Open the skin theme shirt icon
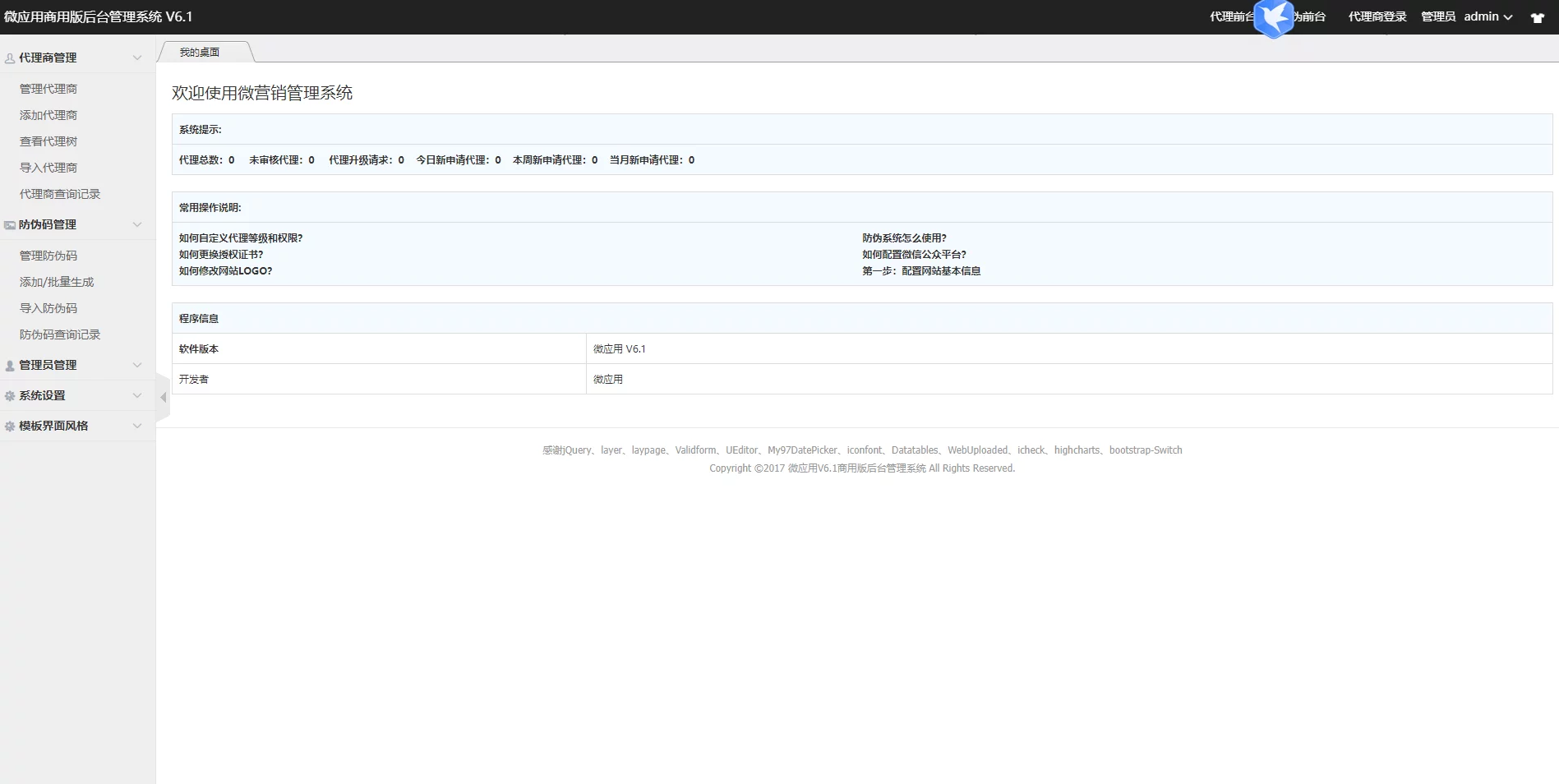The width and height of the screenshot is (1559, 784). tap(1537, 17)
